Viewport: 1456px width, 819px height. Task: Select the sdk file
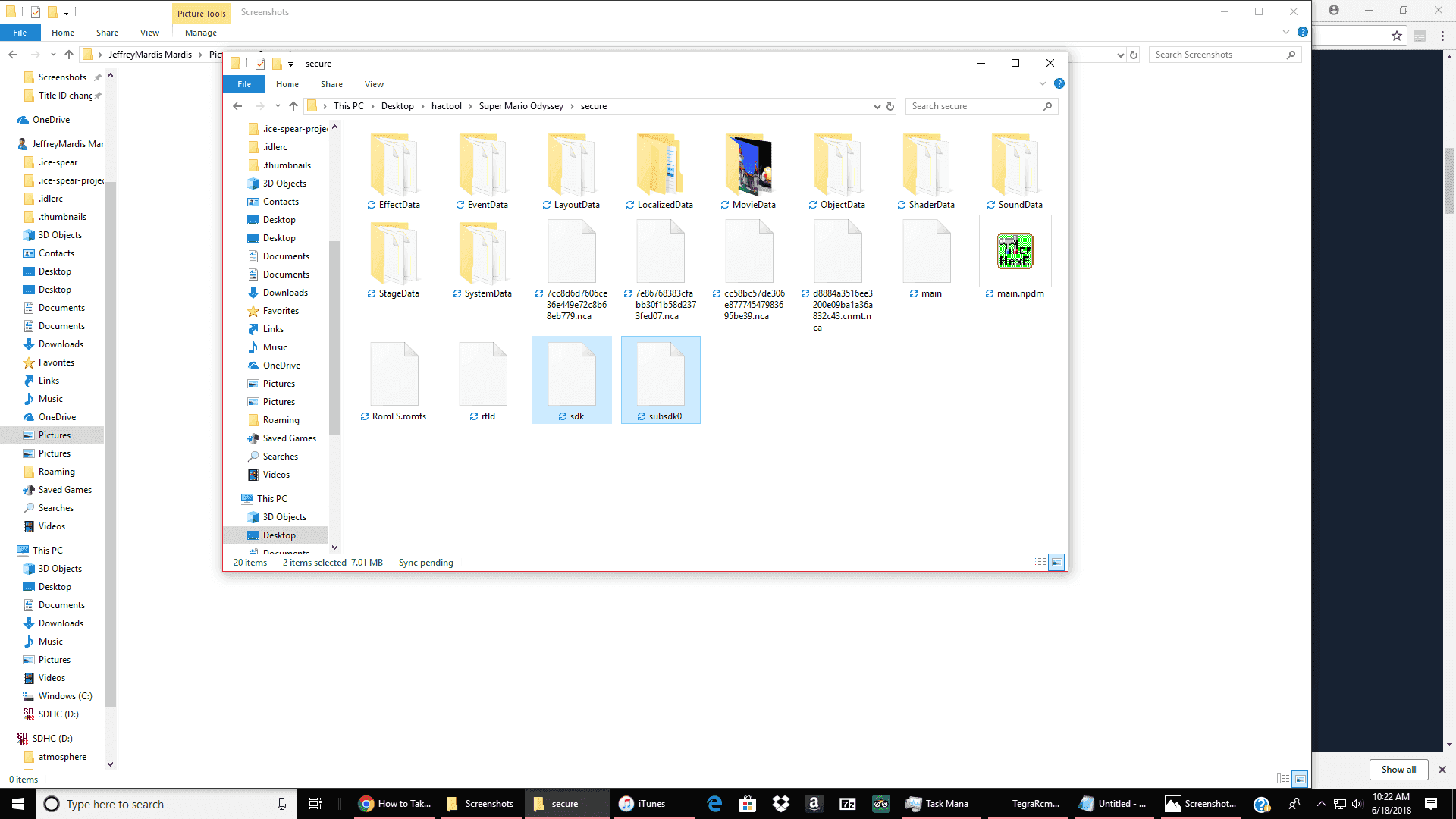[572, 380]
